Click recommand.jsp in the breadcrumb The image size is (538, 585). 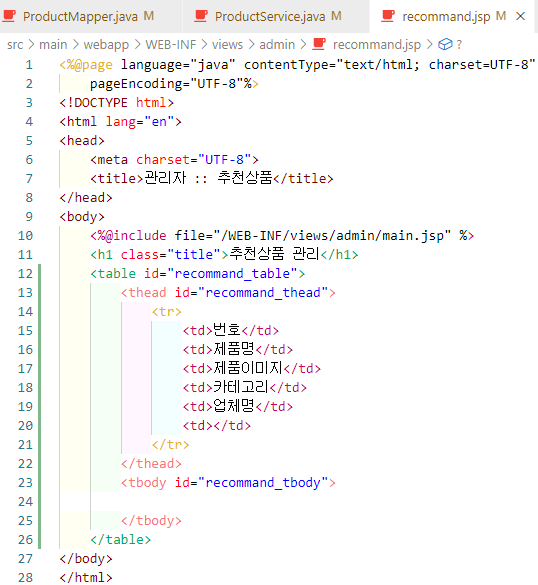click(376, 45)
